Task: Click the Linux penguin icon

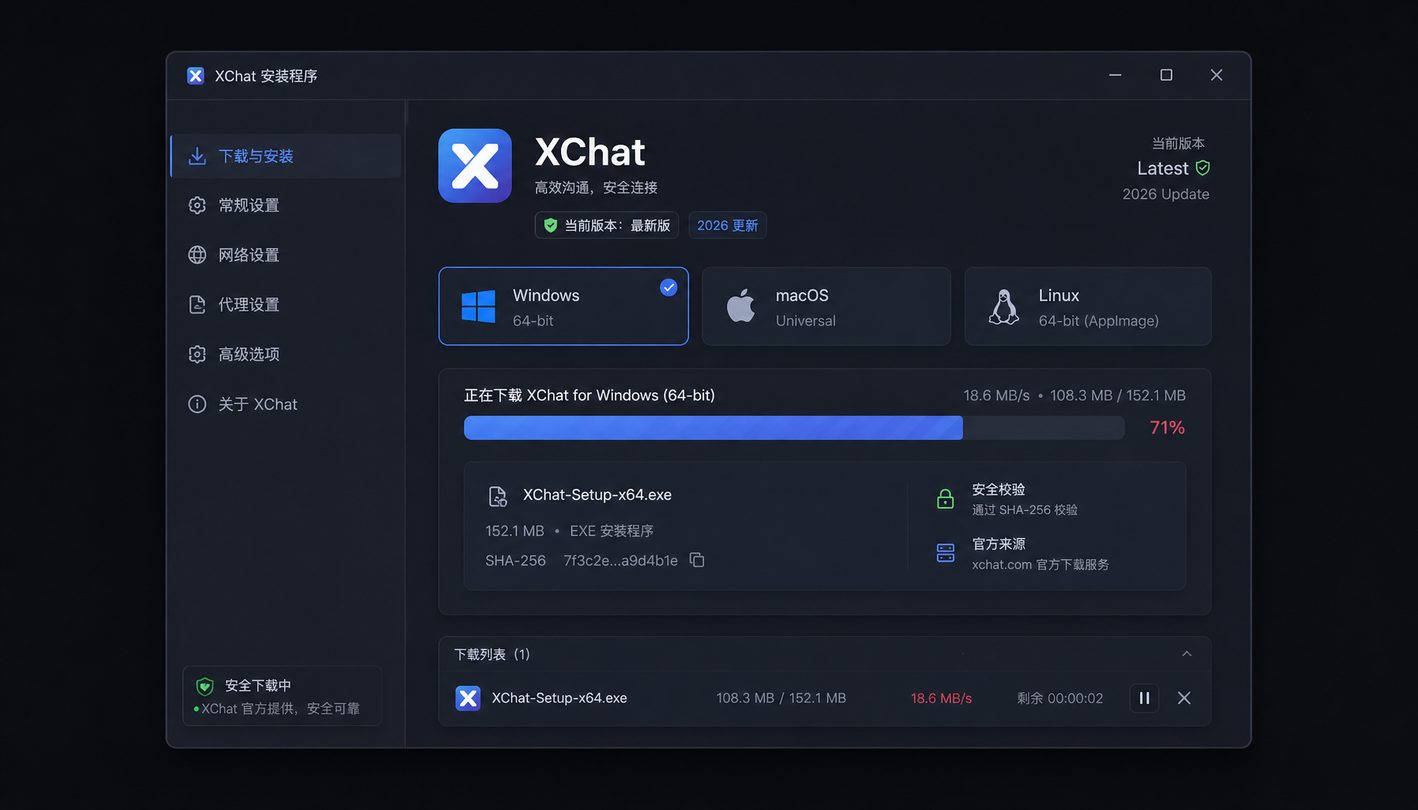Action: [1004, 306]
